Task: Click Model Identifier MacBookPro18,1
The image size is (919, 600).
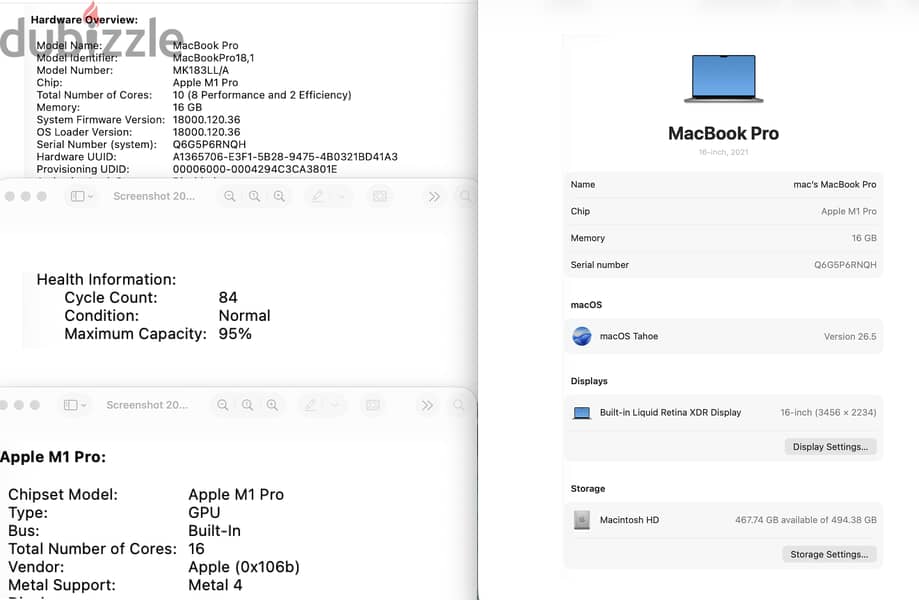Action: point(213,58)
